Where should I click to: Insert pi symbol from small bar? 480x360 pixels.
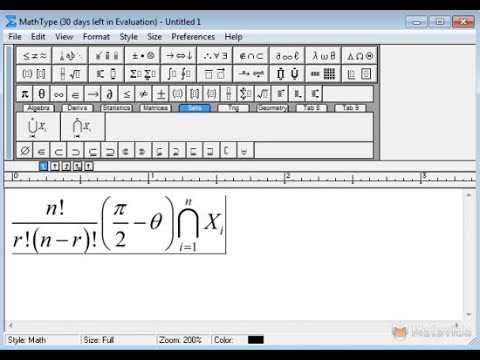point(25,94)
